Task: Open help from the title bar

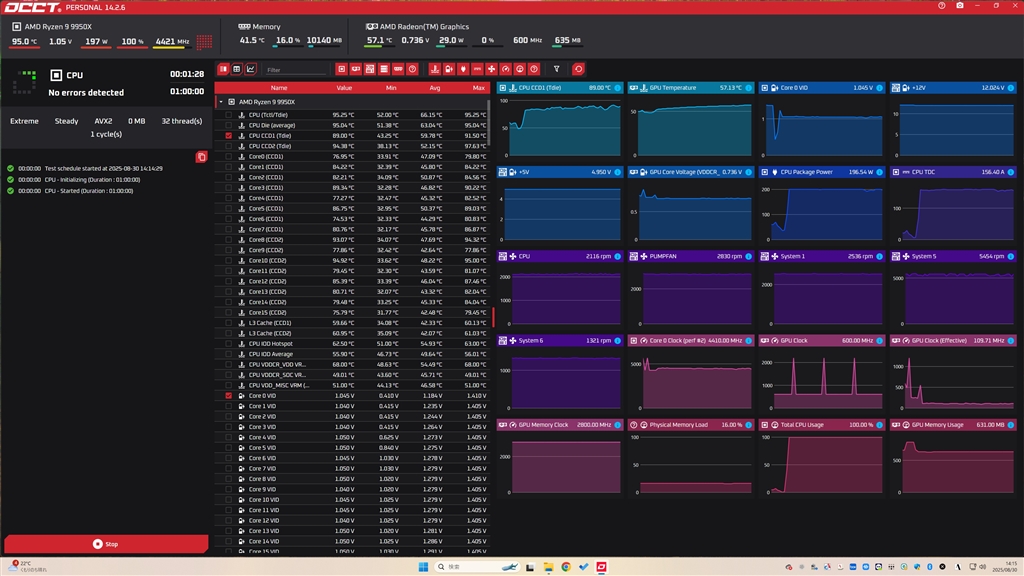Action: pyautogui.click(x=942, y=5)
